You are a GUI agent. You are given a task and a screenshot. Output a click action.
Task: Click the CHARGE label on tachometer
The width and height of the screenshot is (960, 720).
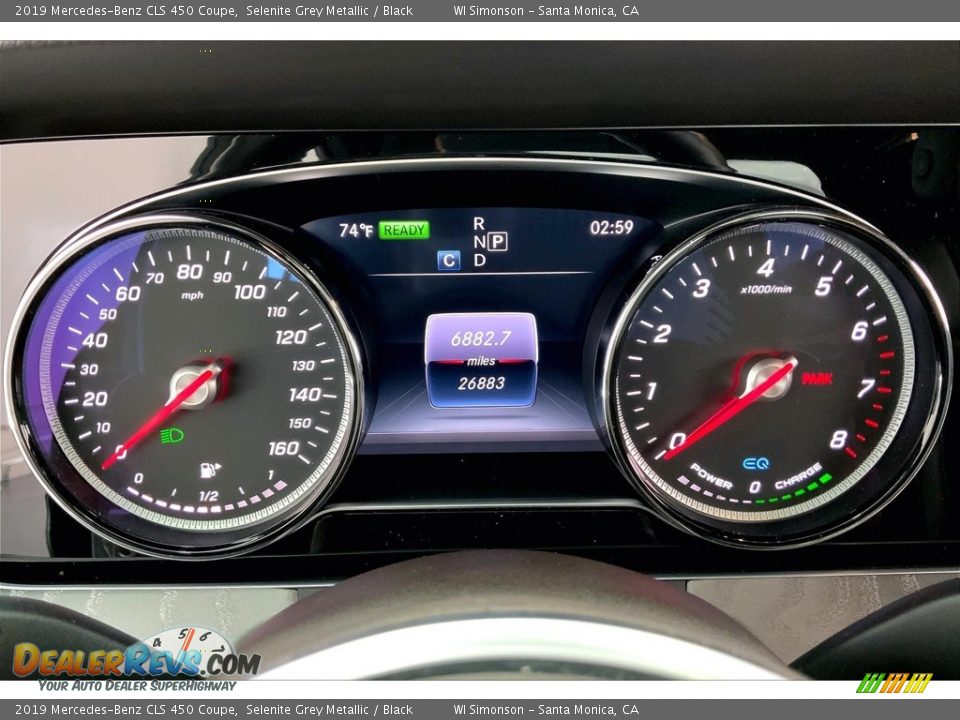(x=798, y=476)
